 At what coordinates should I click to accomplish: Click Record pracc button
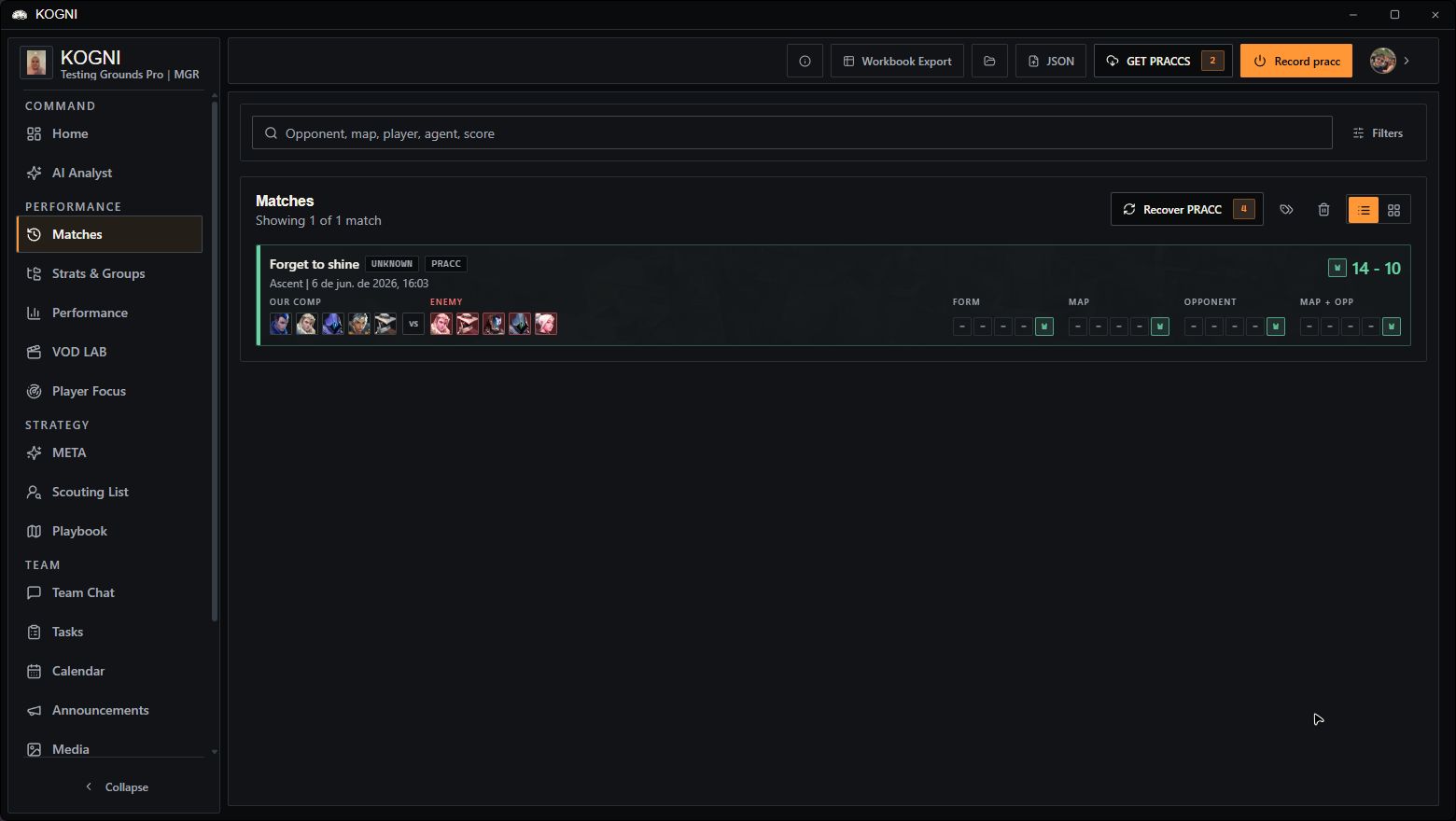(1296, 61)
